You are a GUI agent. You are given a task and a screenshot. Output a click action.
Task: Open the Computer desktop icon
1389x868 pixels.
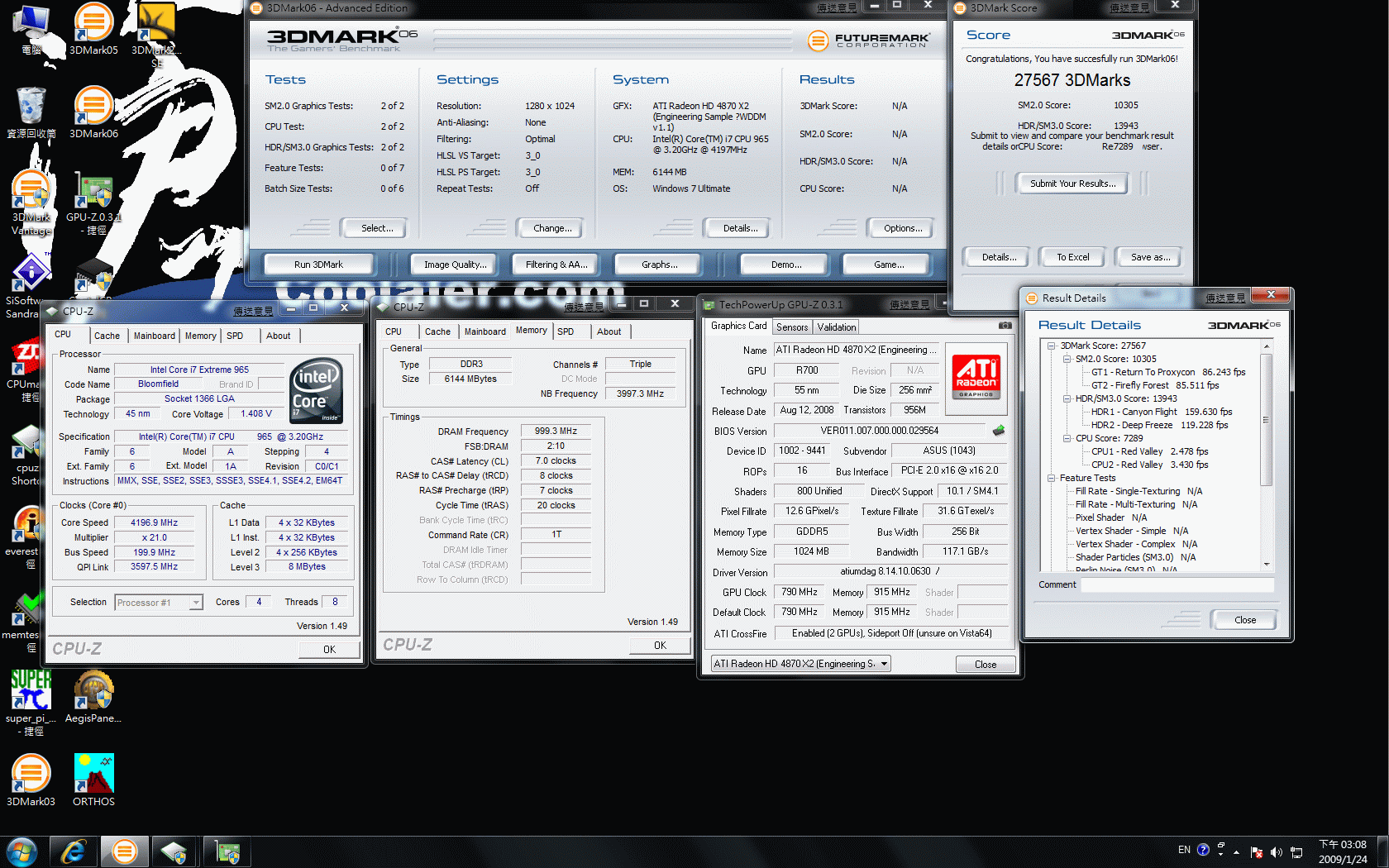[x=31, y=29]
